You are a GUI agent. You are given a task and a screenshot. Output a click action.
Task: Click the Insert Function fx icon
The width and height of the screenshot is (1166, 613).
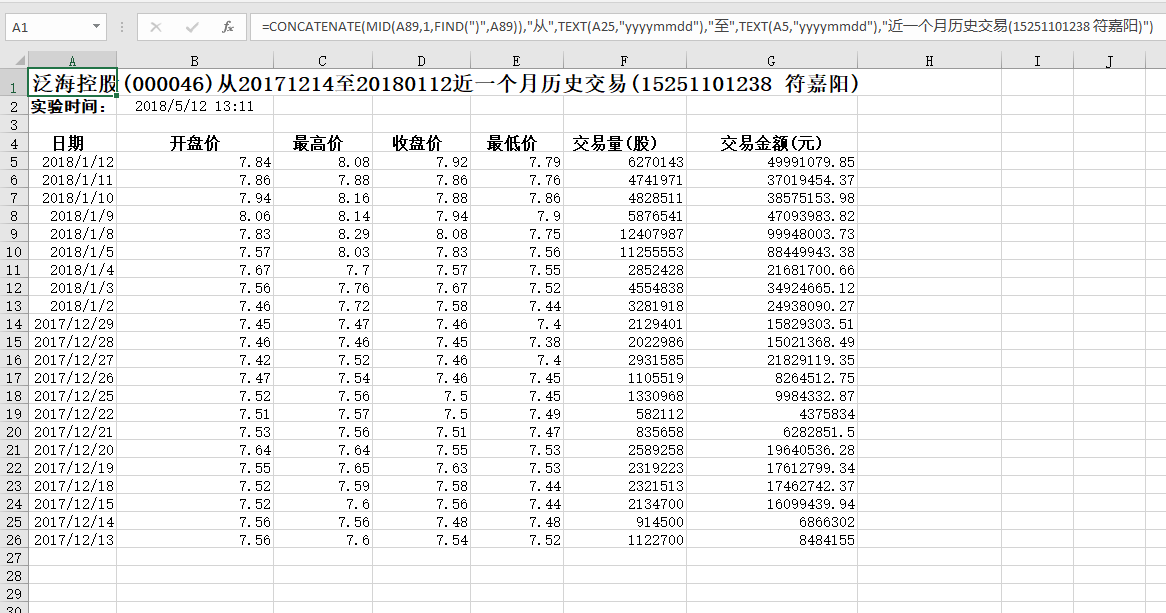coord(227,27)
